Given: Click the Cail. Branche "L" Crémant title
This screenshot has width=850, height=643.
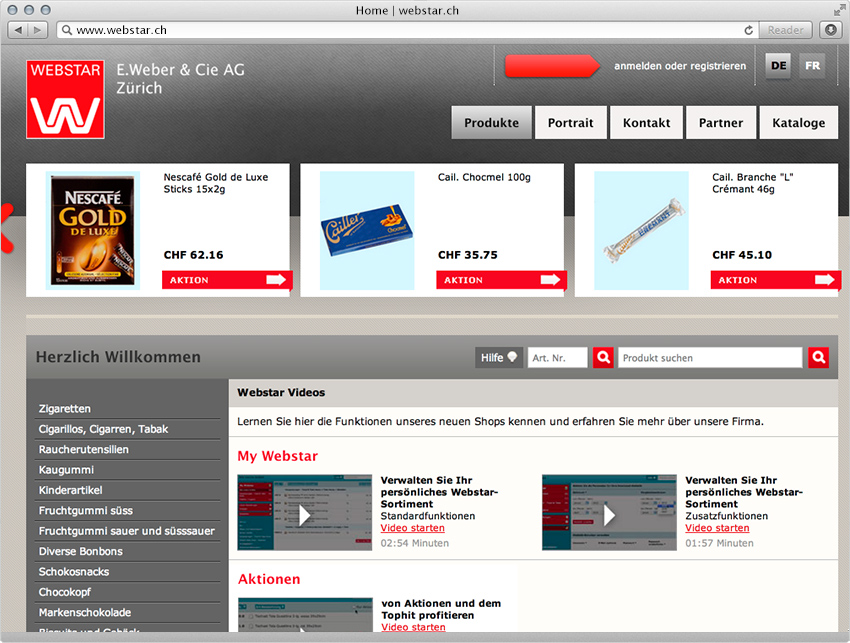Looking at the screenshot, I should point(752,183).
